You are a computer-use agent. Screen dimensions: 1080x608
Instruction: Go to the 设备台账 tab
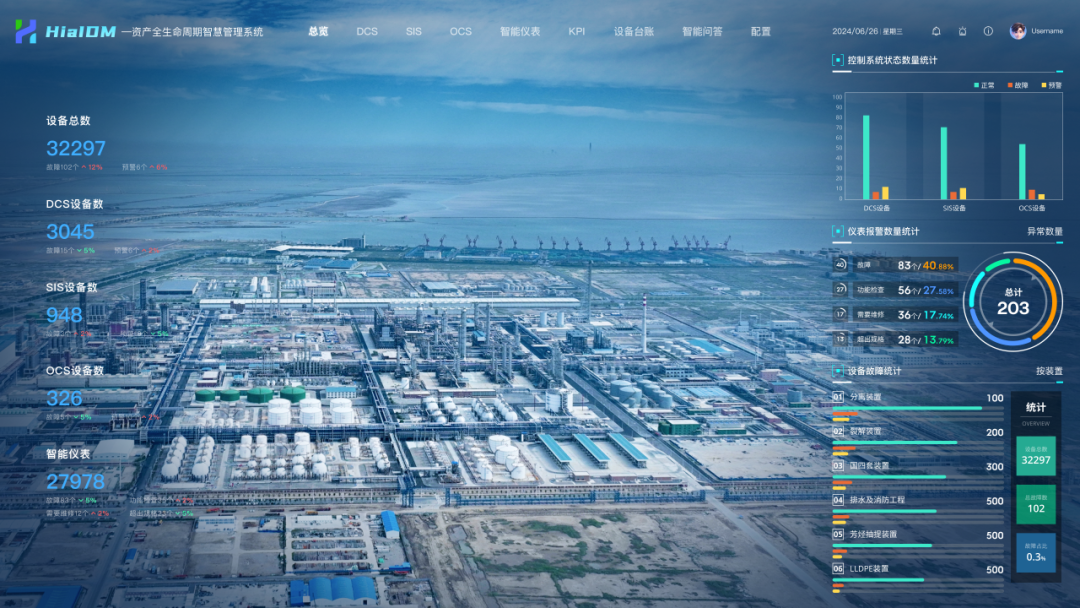tap(632, 31)
